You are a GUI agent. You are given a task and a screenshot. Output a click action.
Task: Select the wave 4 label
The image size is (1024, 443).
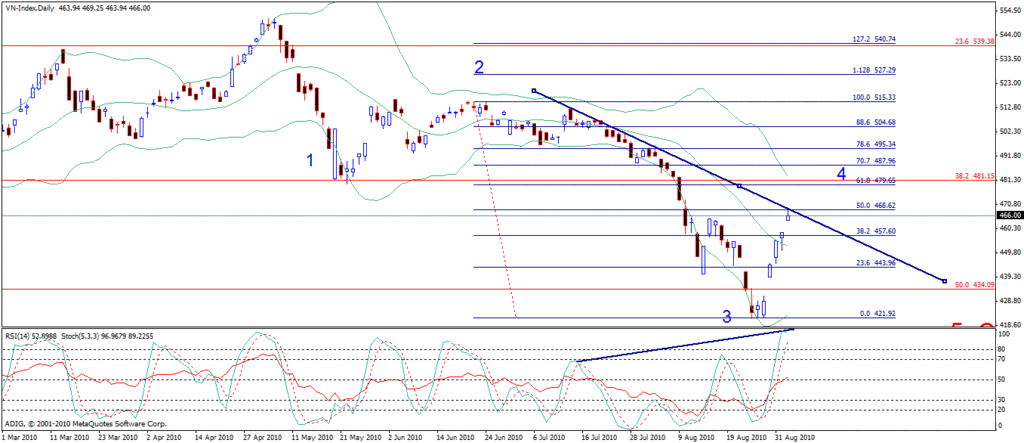[842, 175]
